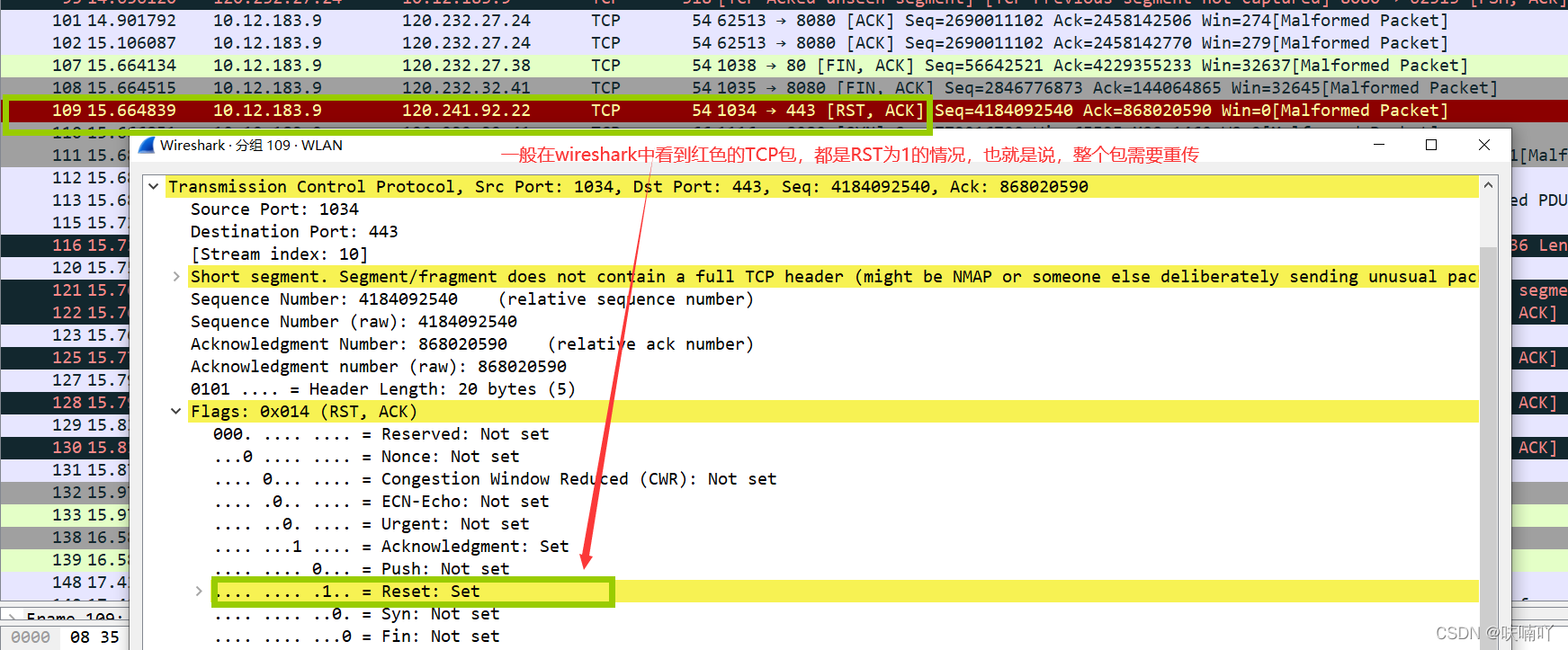
Task: Close the Wireshark packet 109 window
Action: [1484, 145]
